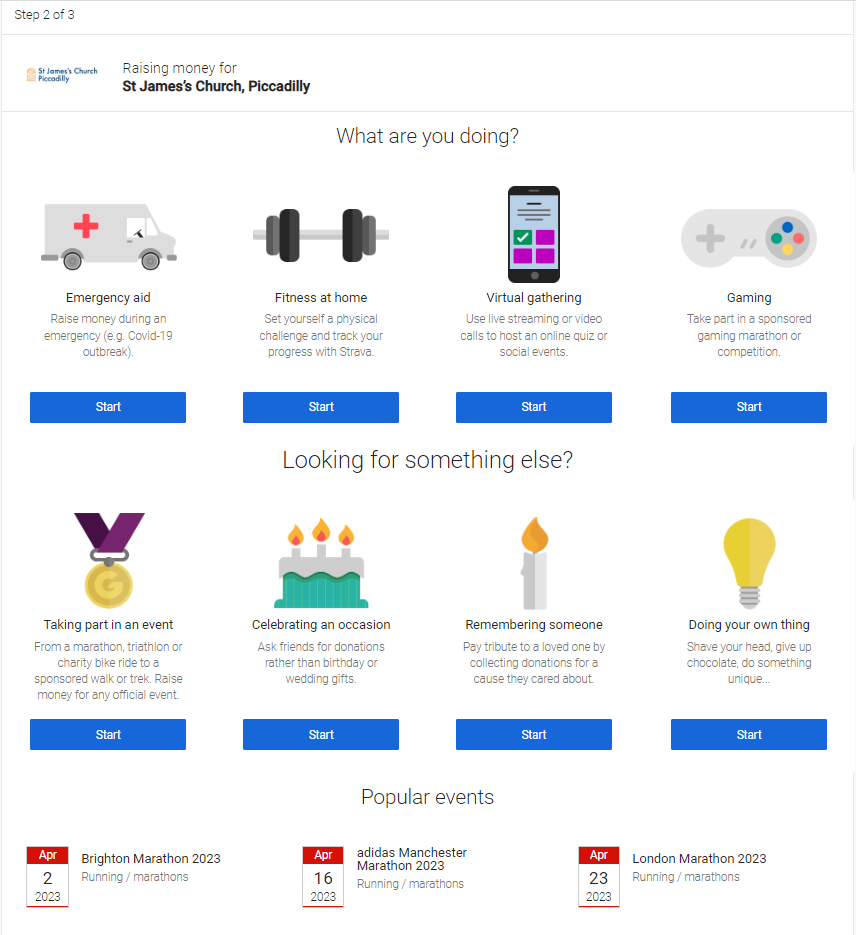Start a Virtual gathering fundraiser
856x935 pixels.
(534, 407)
